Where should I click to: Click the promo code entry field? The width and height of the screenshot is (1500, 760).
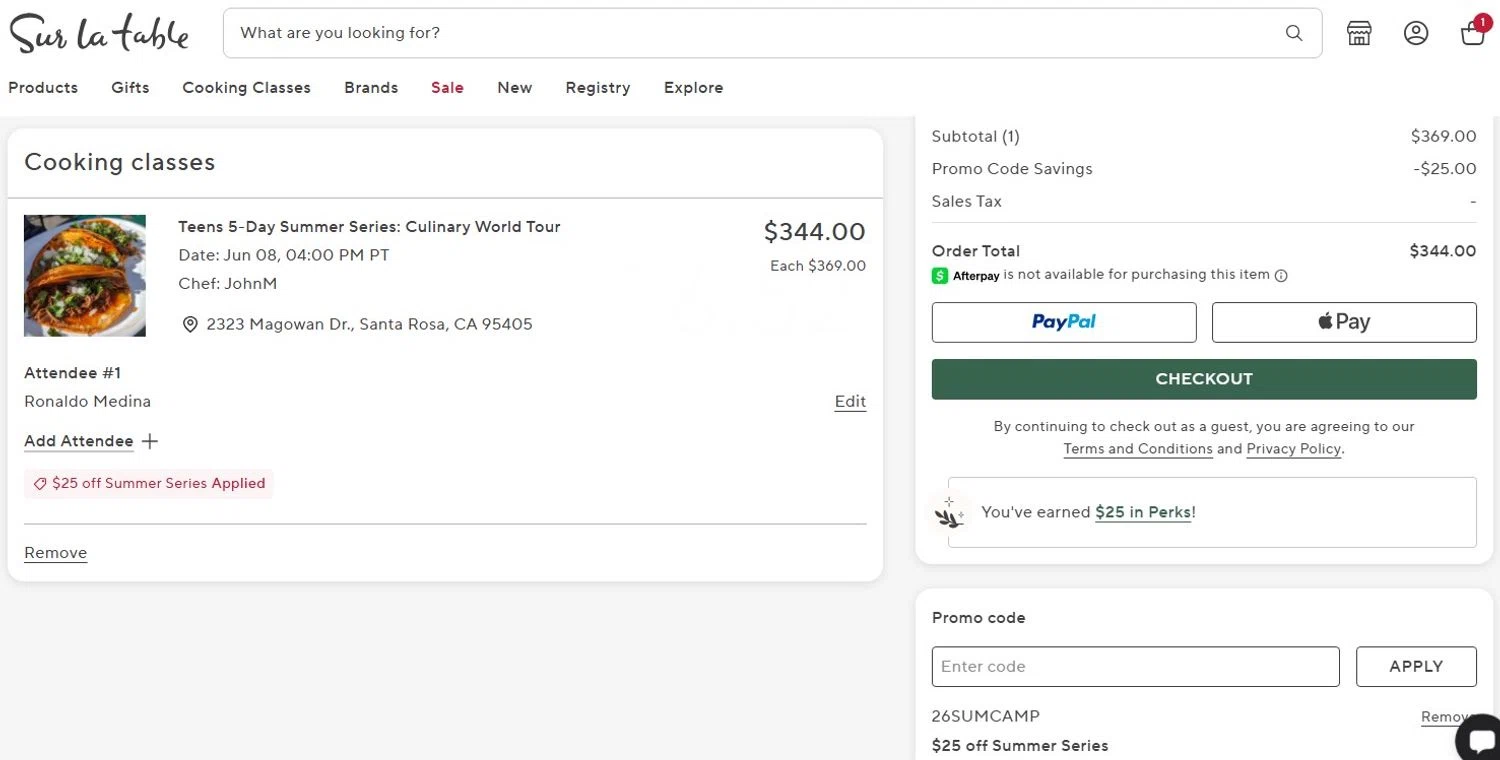coord(1135,667)
